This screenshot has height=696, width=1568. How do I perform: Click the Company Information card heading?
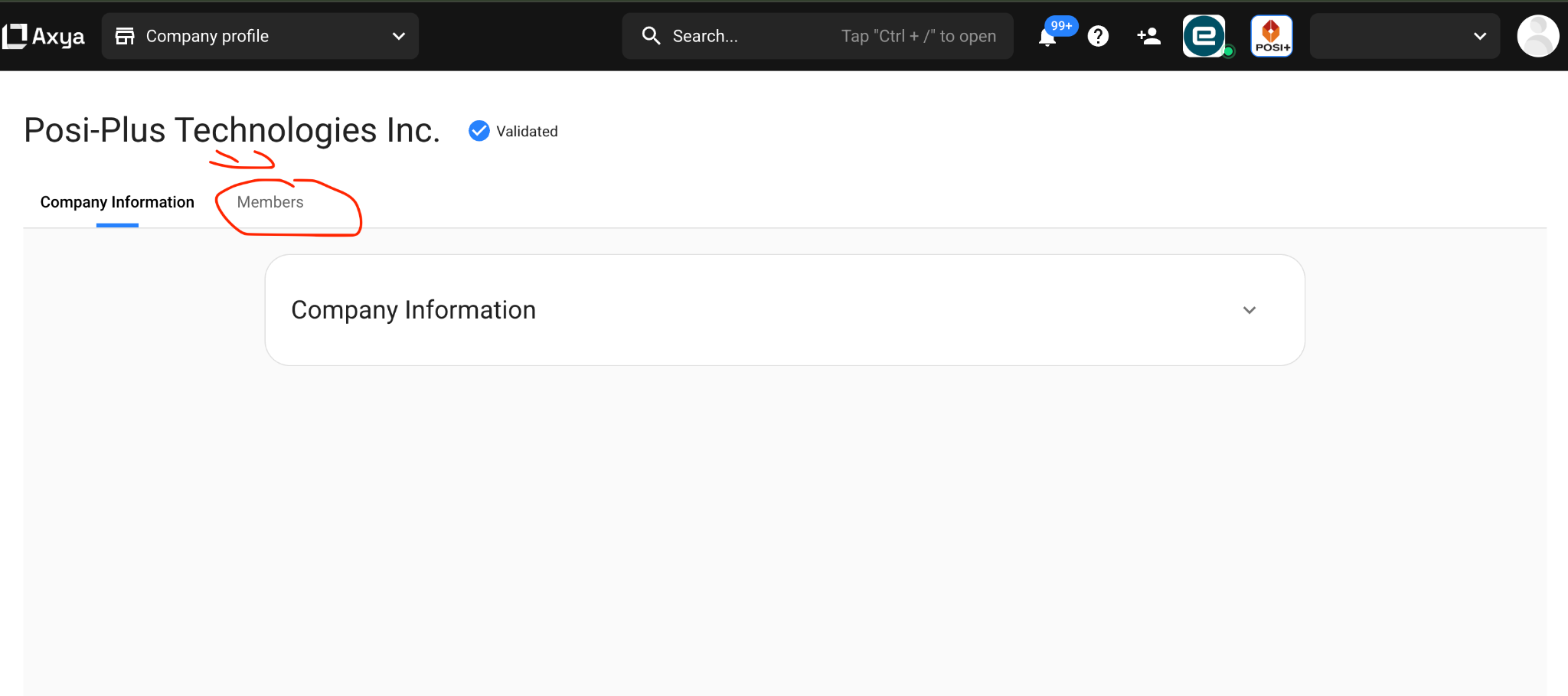pos(413,310)
